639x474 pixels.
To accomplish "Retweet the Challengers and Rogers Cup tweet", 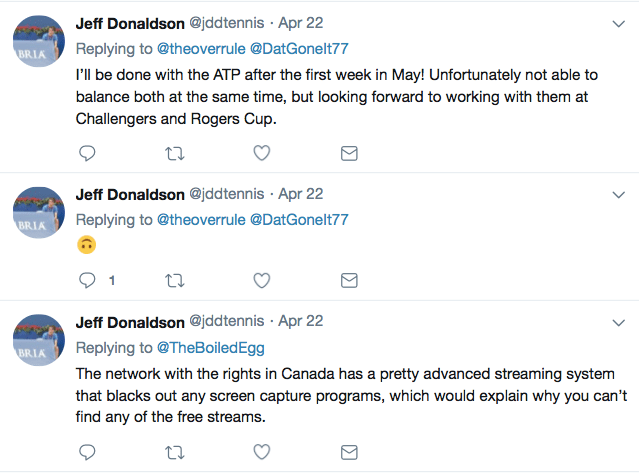I will click(174, 153).
